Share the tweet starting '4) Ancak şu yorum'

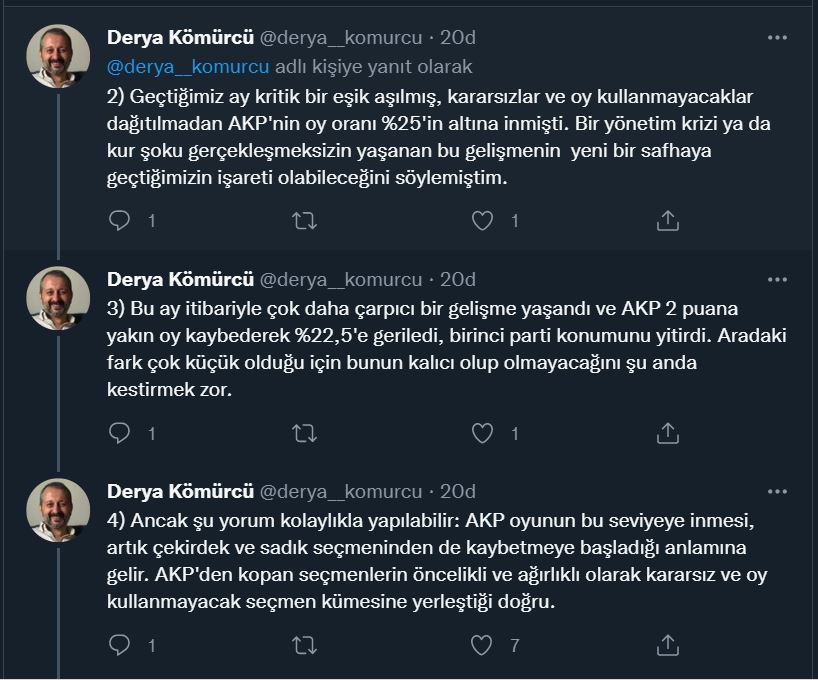click(668, 645)
